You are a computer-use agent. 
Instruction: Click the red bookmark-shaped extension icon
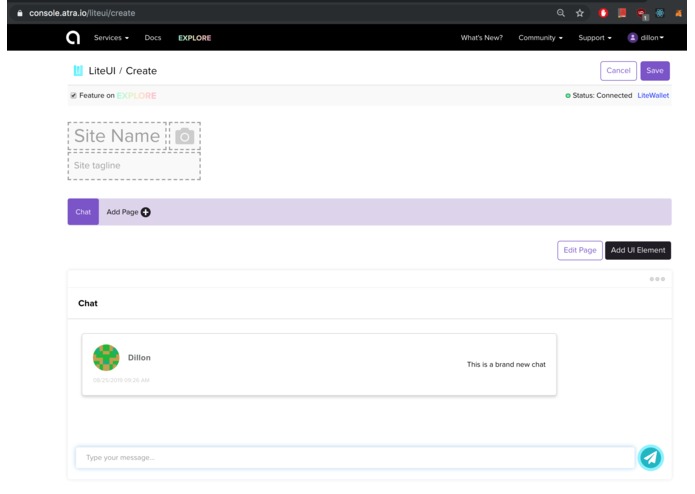coord(622,13)
